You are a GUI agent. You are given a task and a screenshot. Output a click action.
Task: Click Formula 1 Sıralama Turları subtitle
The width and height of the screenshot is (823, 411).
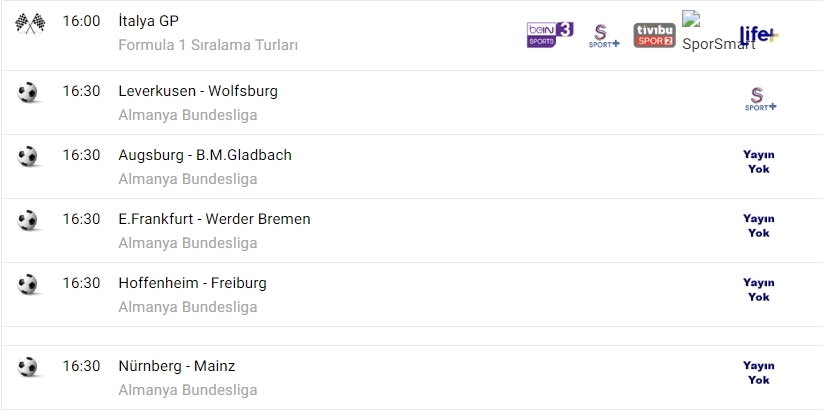point(208,45)
